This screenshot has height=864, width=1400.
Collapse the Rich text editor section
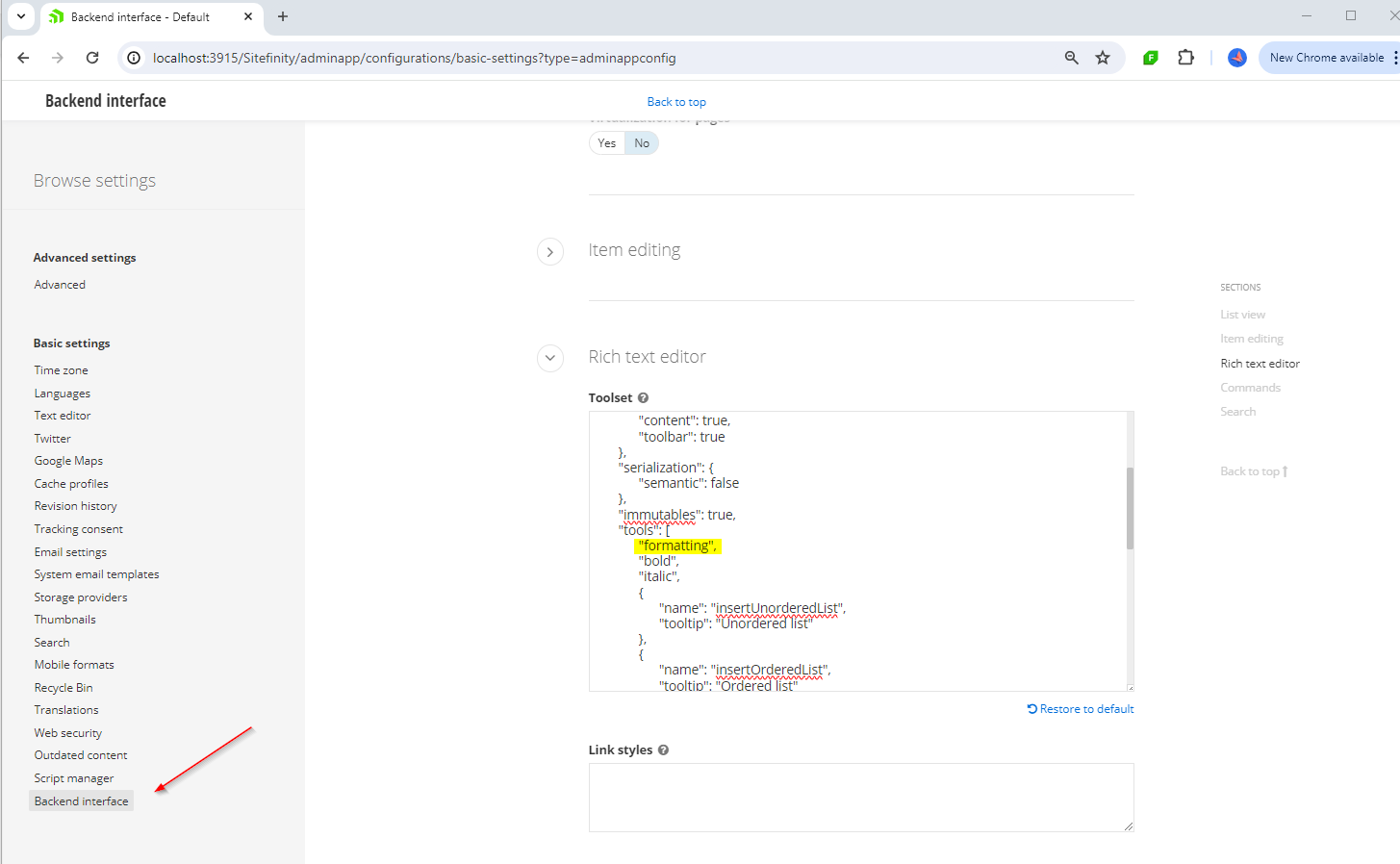549,358
